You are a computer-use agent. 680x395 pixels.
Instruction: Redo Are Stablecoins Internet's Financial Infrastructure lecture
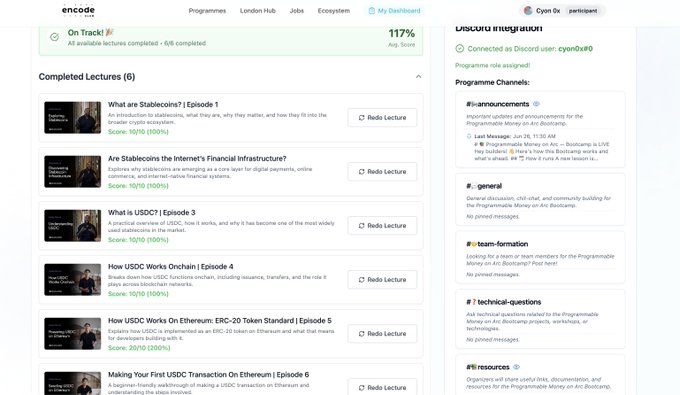(x=382, y=172)
